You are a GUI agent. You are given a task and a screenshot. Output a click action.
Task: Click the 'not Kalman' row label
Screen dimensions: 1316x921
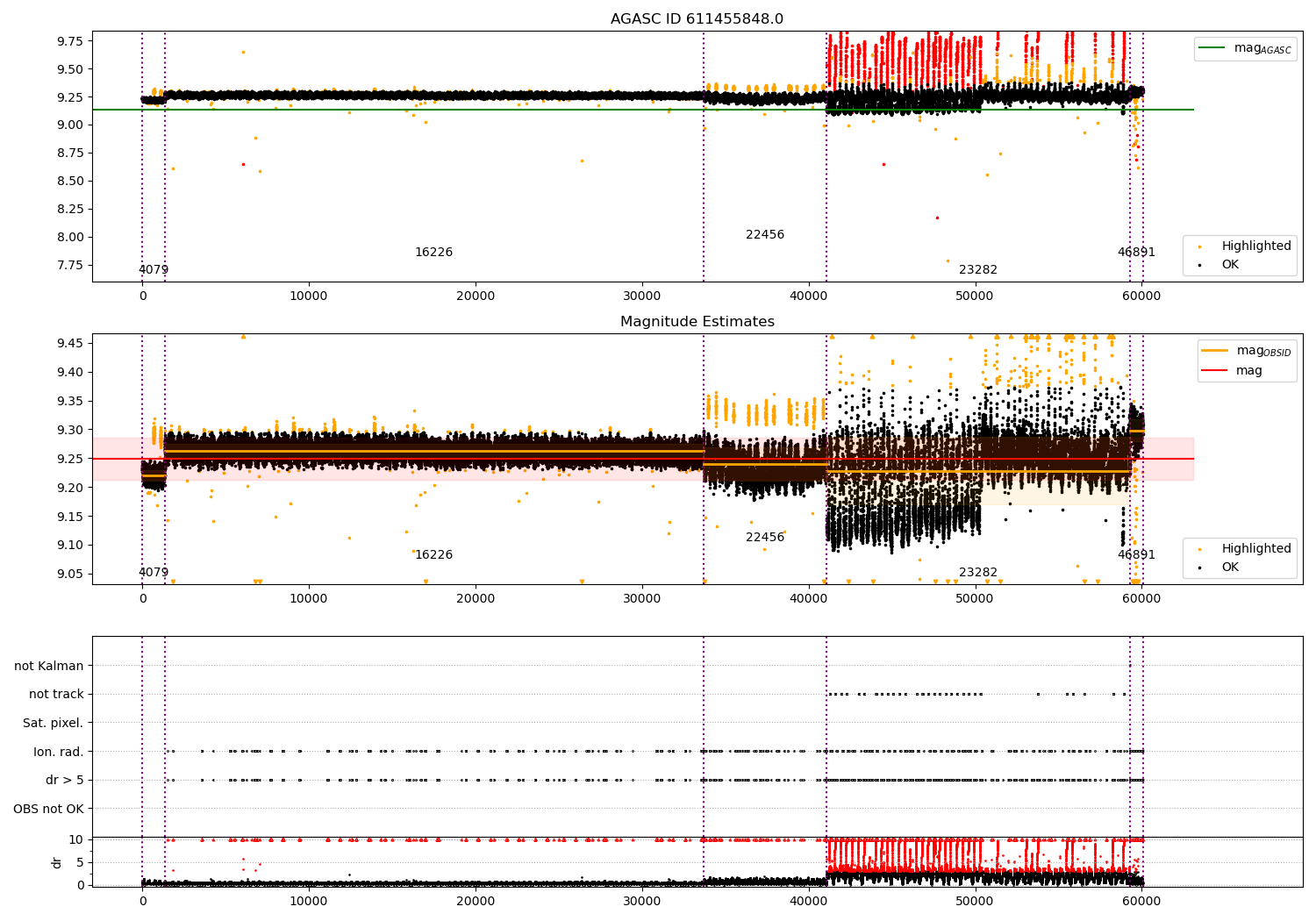point(49,667)
